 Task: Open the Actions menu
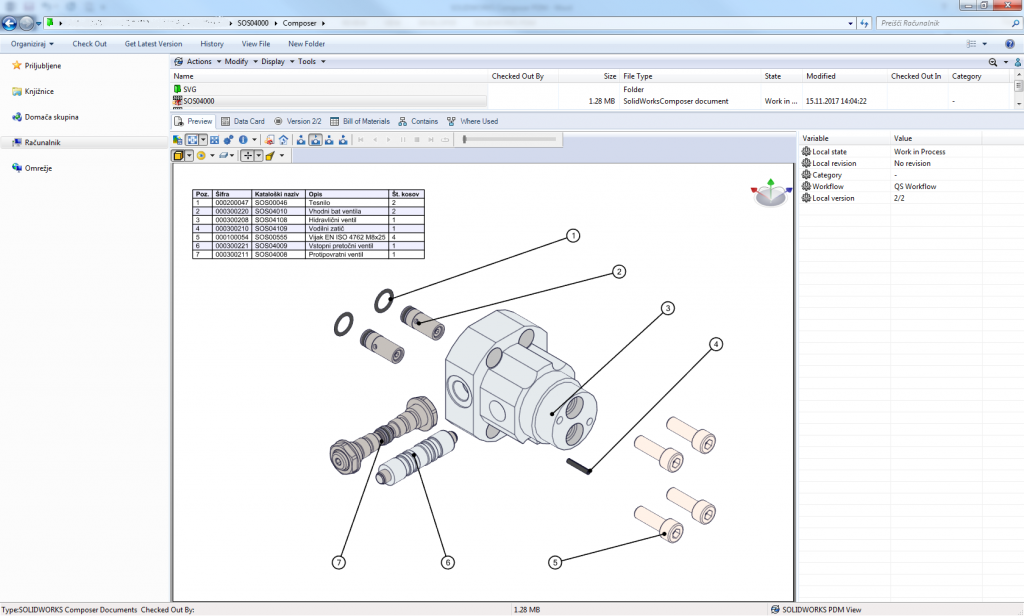200,61
